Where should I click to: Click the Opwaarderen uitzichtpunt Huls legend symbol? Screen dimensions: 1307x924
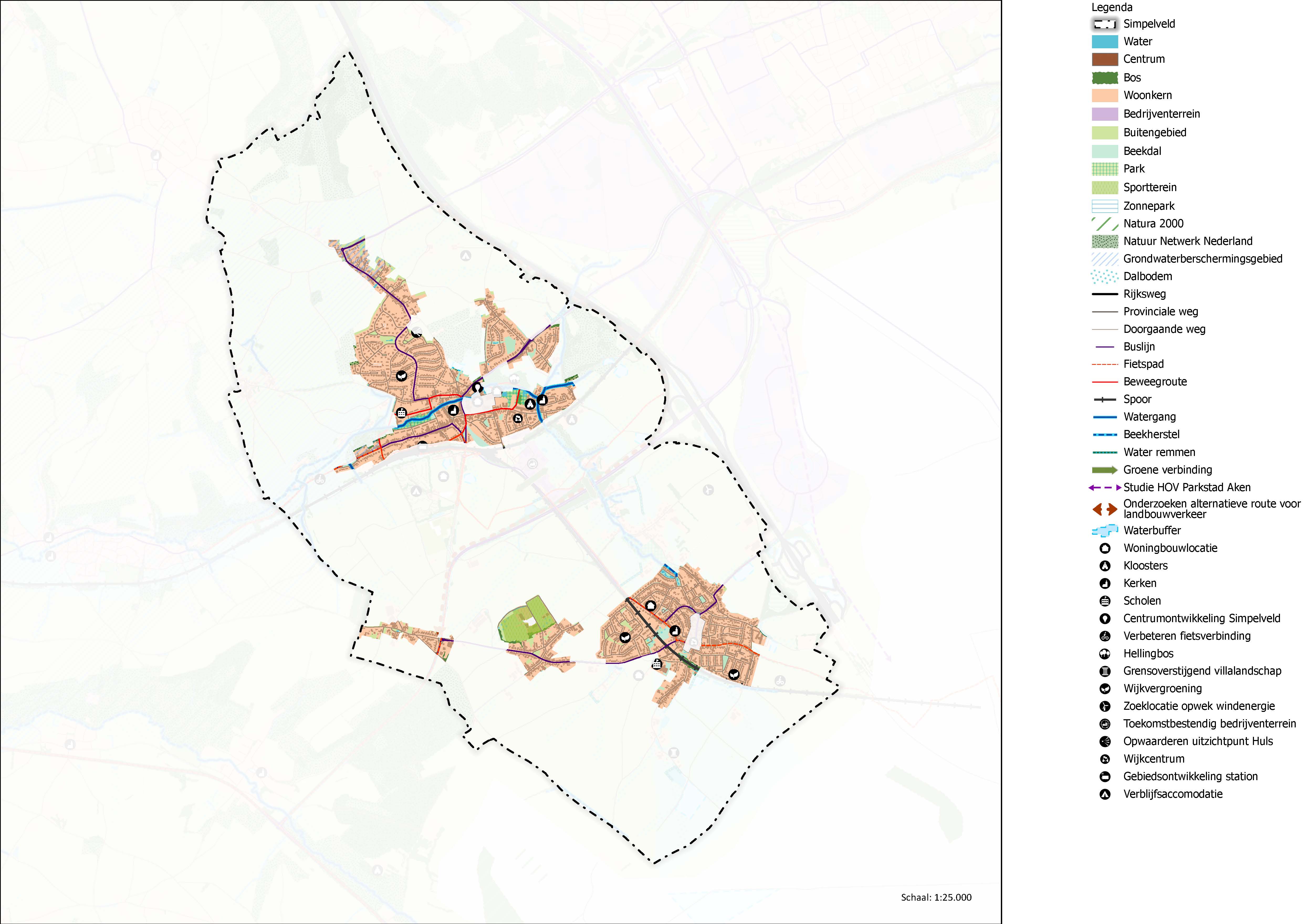tap(1105, 741)
